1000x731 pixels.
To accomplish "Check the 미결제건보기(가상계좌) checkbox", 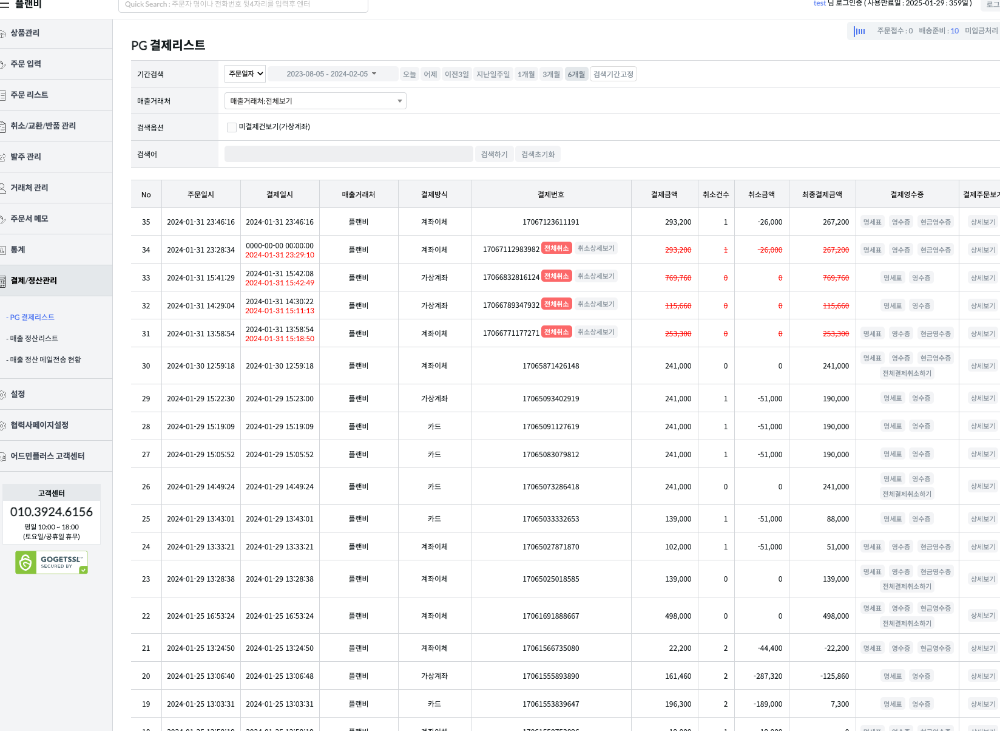I will (232, 127).
